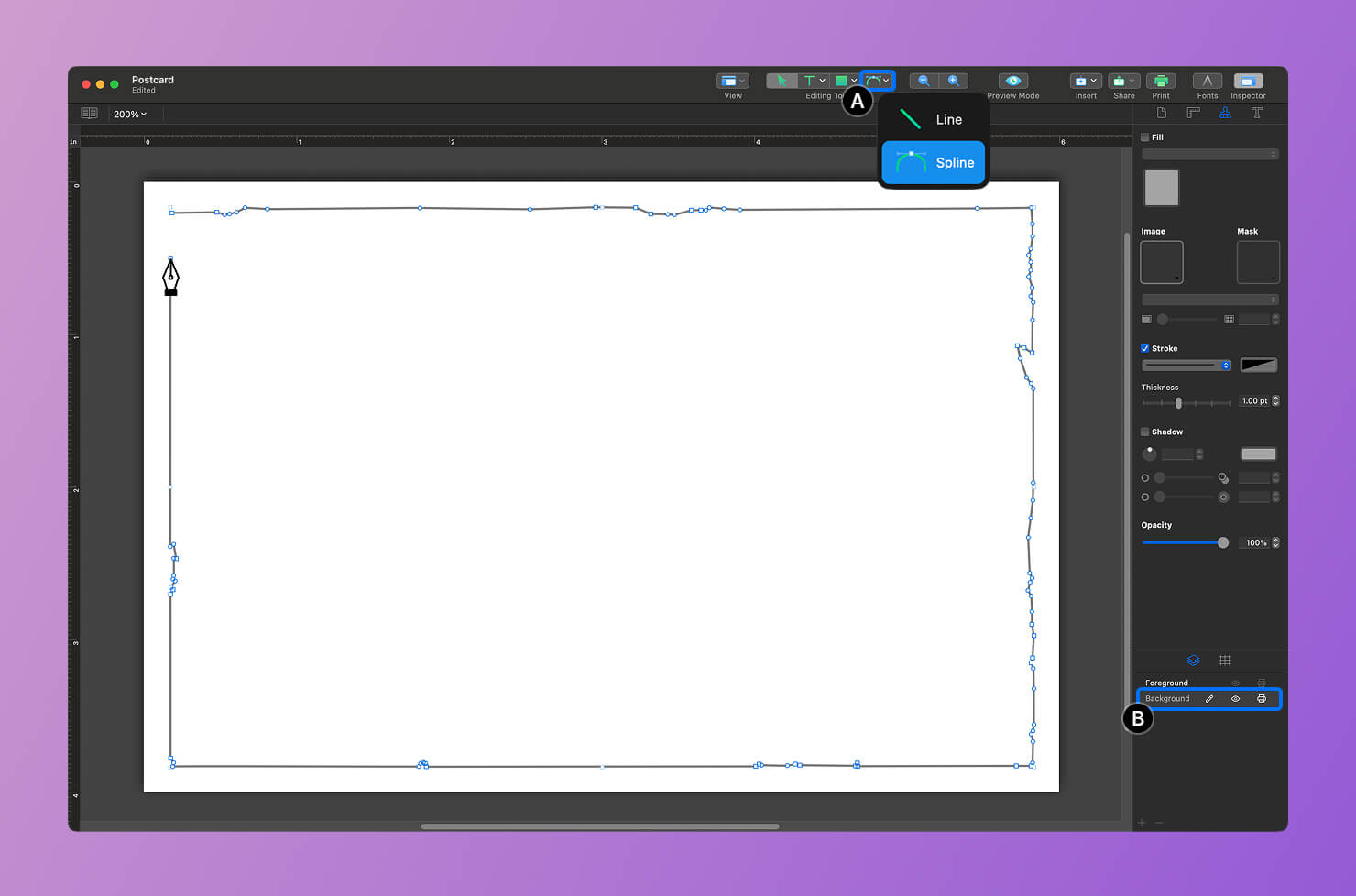The height and width of the screenshot is (896, 1356).
Task: Open the Text inspector tab
Action: tap(1257, 113)
